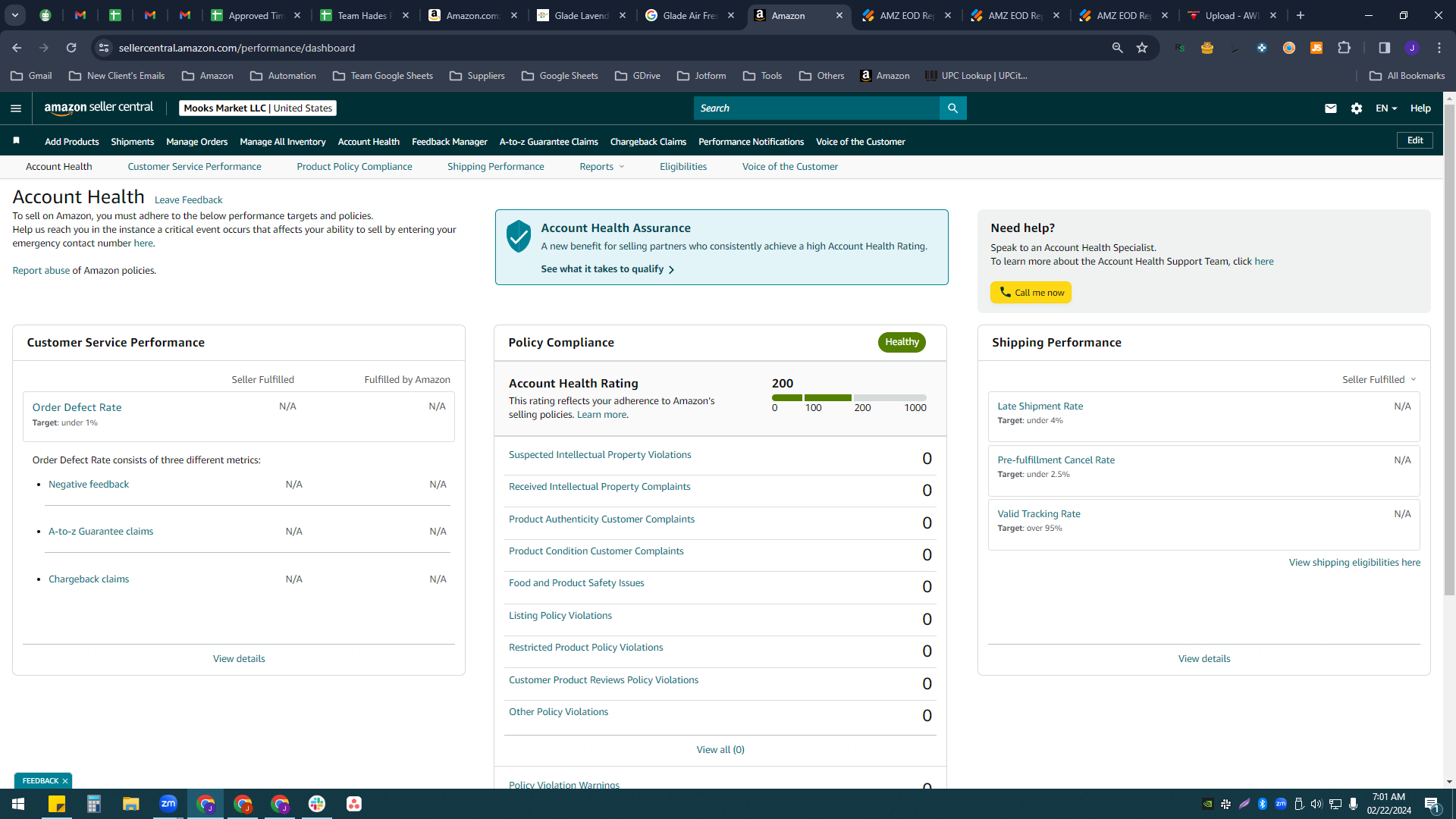Click the Account Health Rating progress bar

pyautogui.click(x=849, y=397)
